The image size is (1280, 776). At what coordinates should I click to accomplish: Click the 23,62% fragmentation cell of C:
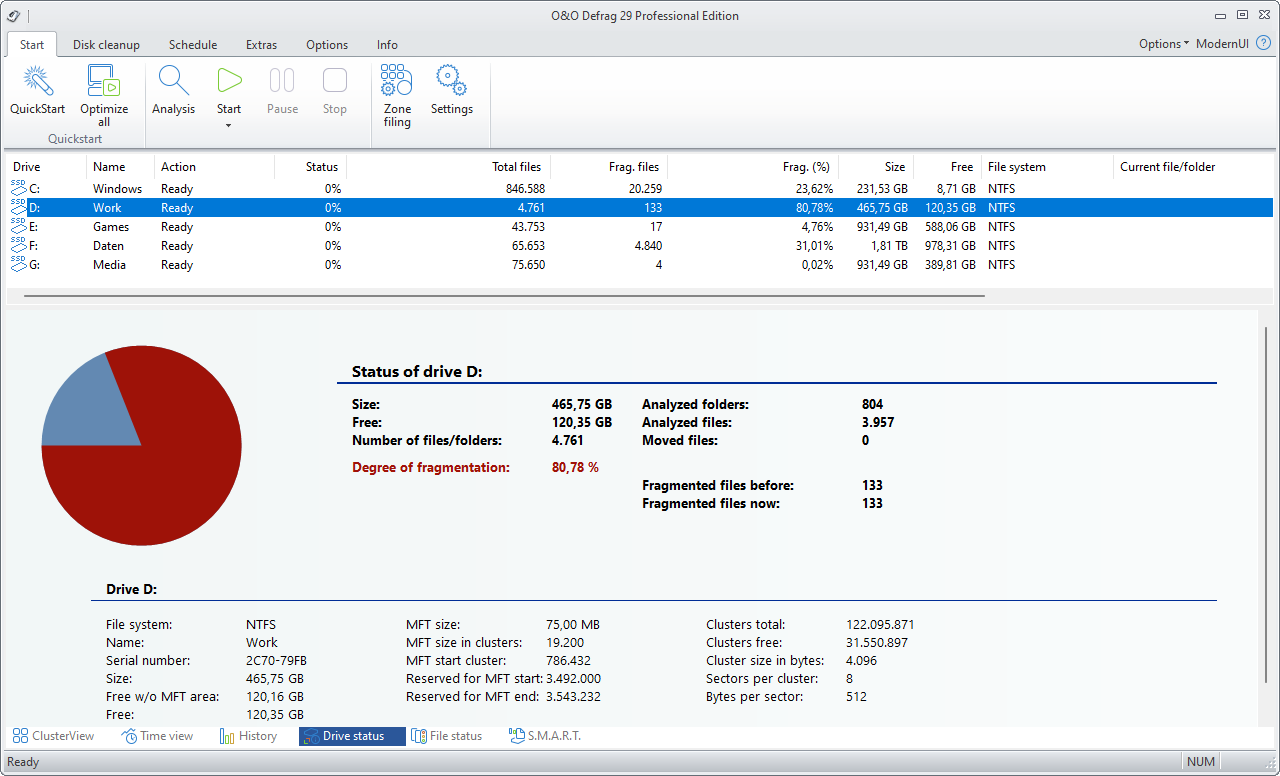(x=813, y=189)
